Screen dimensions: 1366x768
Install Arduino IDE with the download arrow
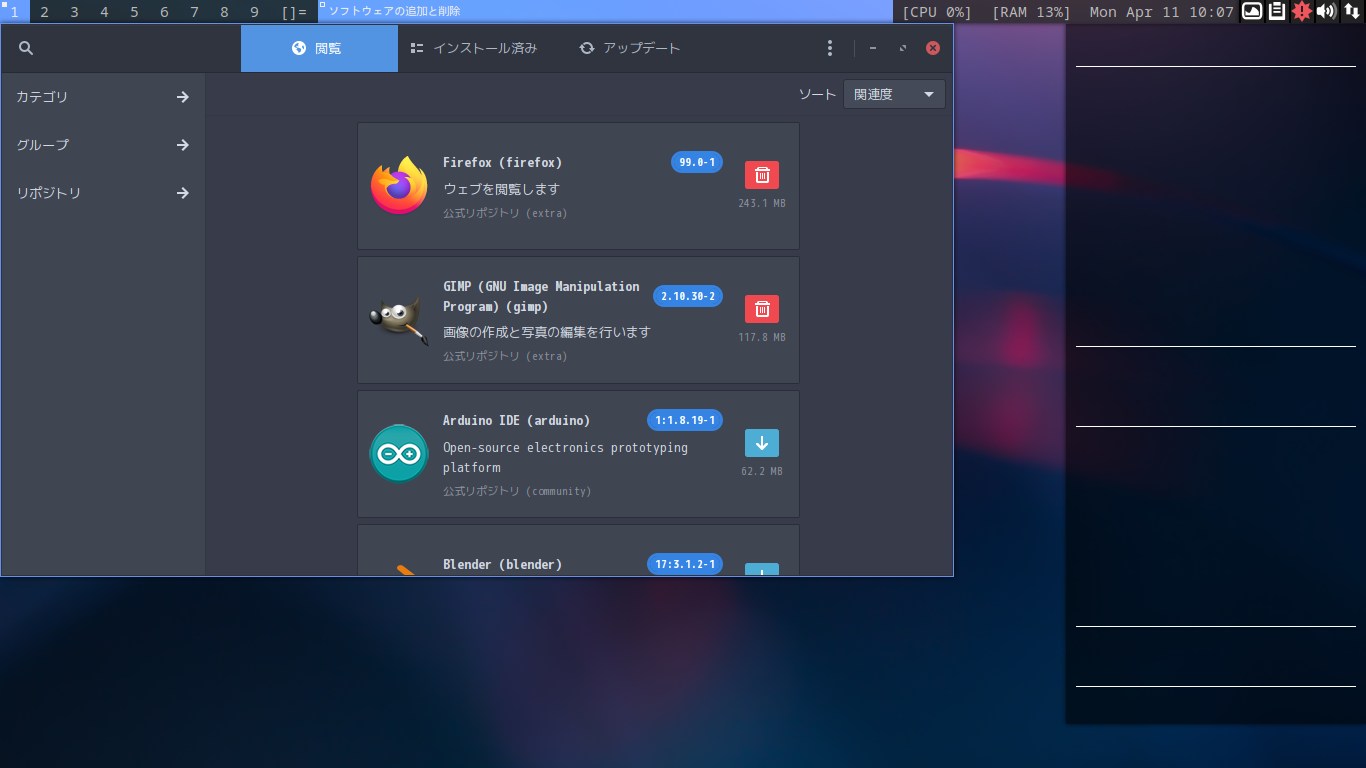762,443
